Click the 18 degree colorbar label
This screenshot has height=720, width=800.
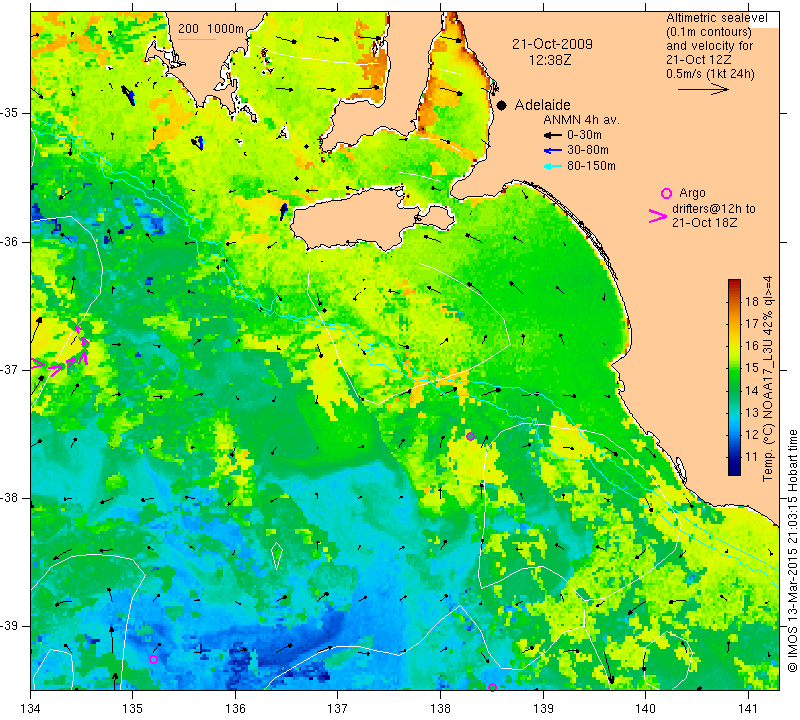[752, 301]
